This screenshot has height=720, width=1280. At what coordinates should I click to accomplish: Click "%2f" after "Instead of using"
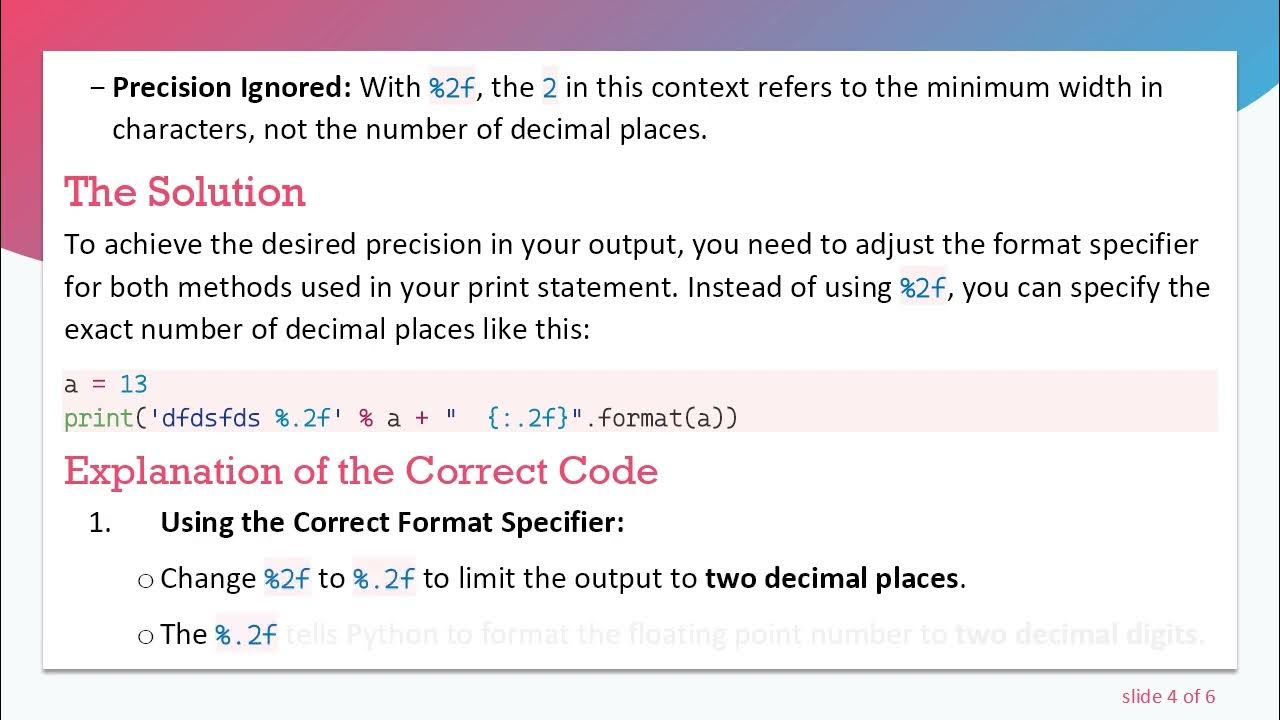923,288
